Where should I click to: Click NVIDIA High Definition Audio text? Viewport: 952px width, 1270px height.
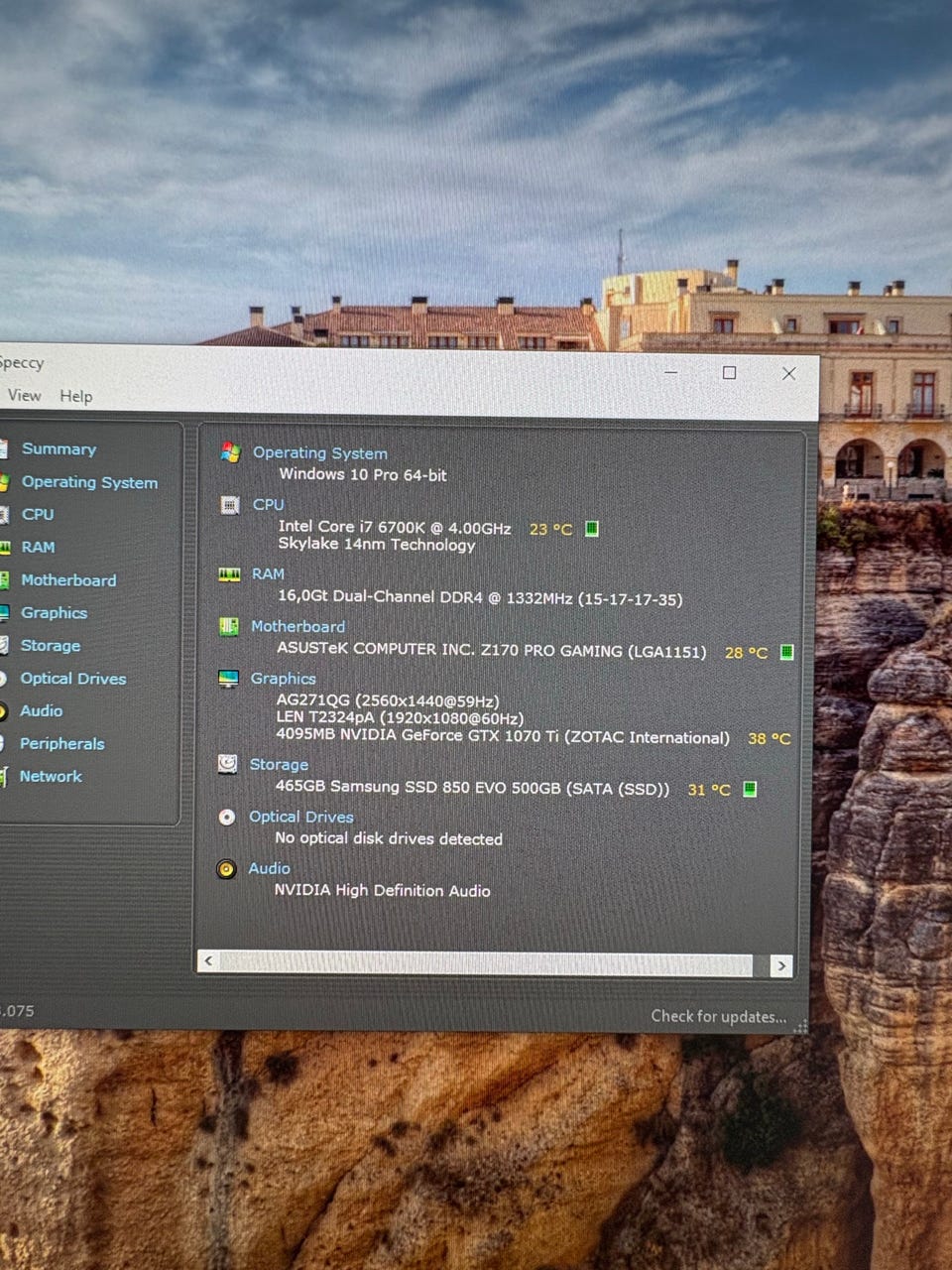click(x=382, y=890)
